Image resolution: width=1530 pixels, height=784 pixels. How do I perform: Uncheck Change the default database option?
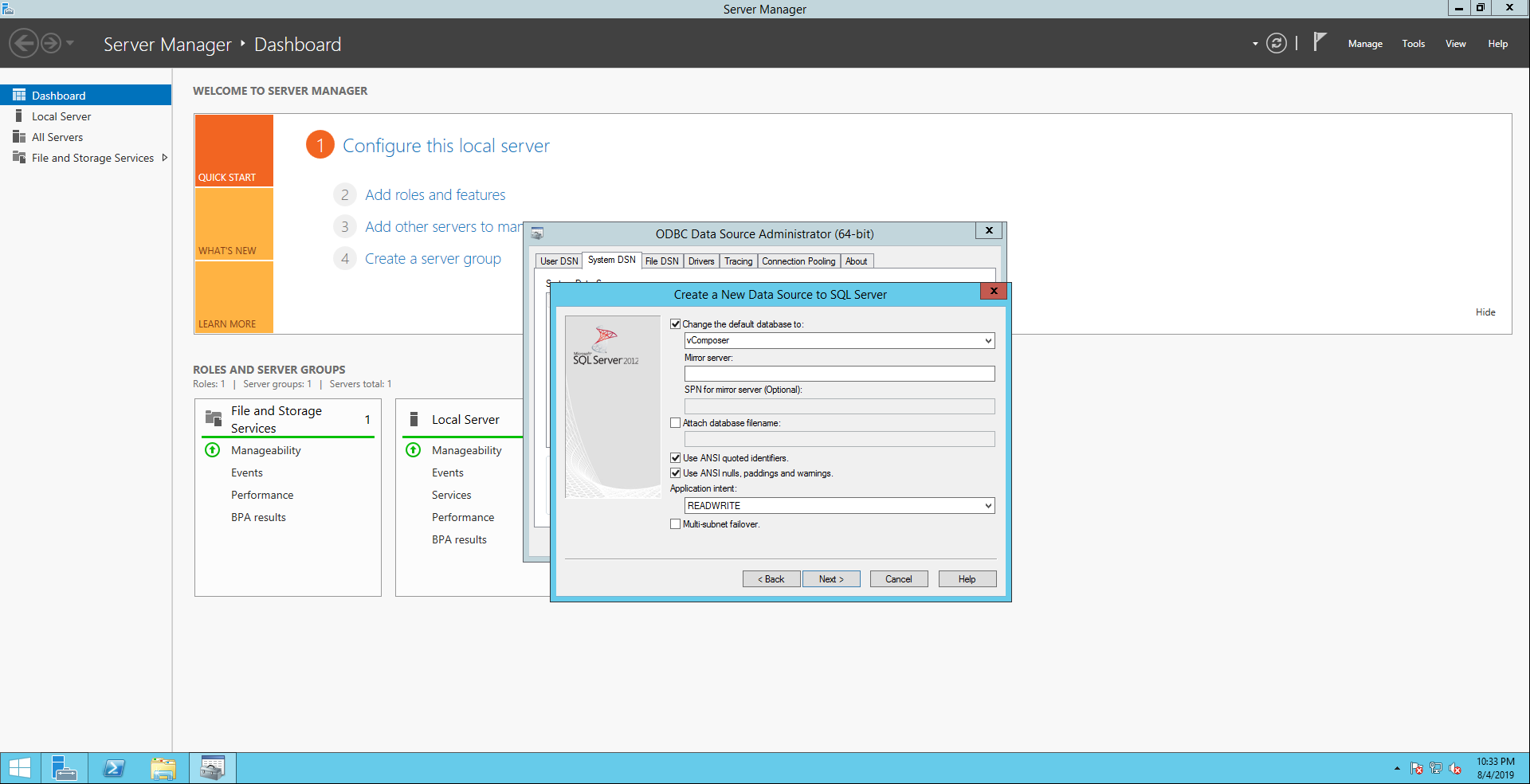click(676, 324)
